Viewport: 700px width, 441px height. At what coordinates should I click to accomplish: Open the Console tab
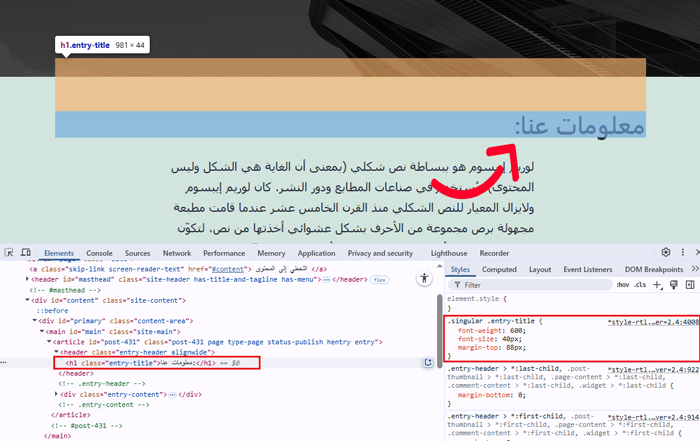pos(99,253)
